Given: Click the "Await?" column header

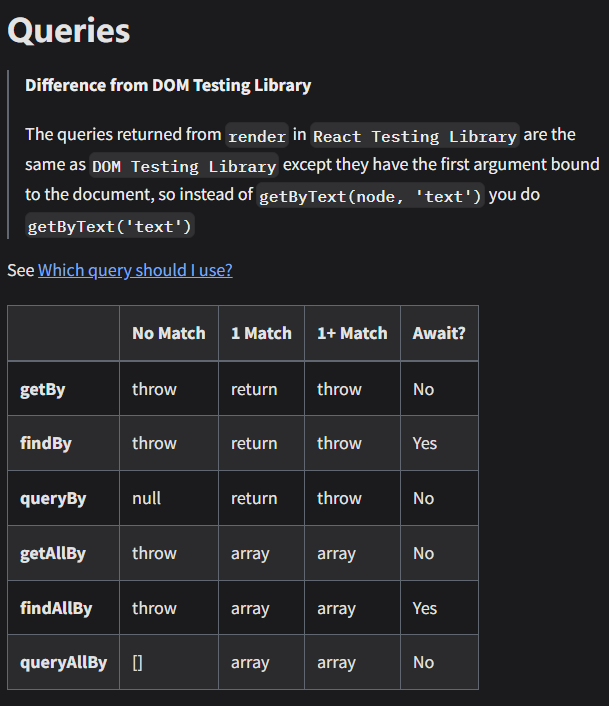Looking at the screenshot, I should click(x=439, y=333).
